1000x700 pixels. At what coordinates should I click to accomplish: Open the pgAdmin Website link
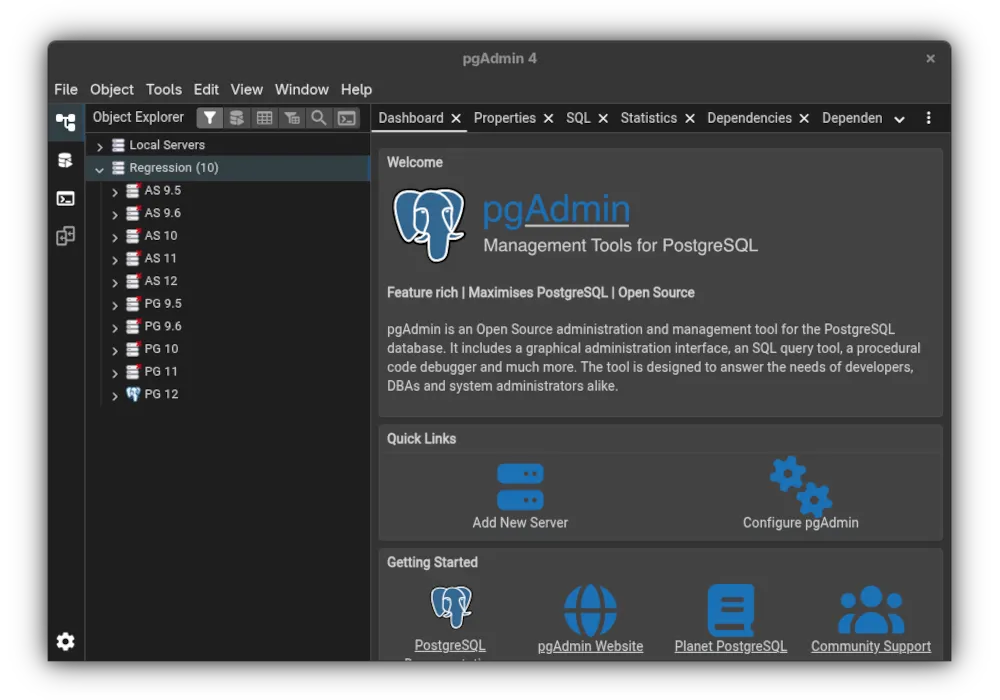point(590,646)
